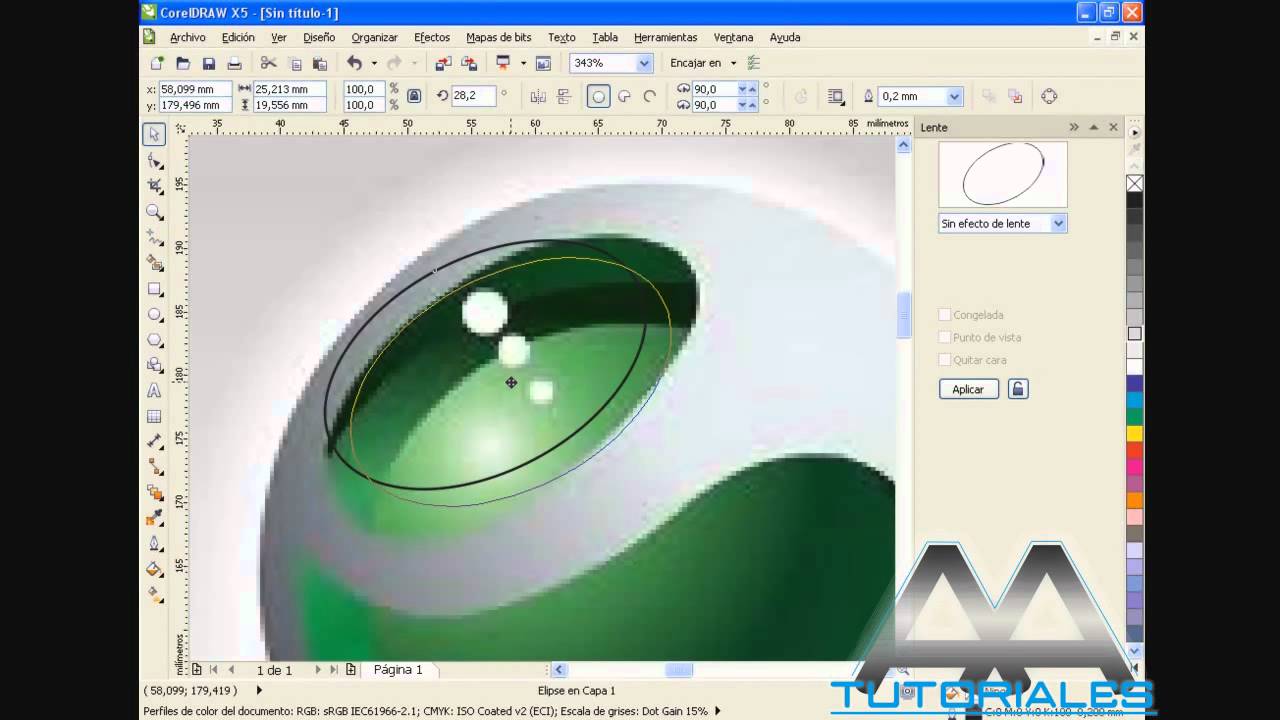1280x720 pixels.
Task: Select the Table tool
Action: (x=154, y=416)
